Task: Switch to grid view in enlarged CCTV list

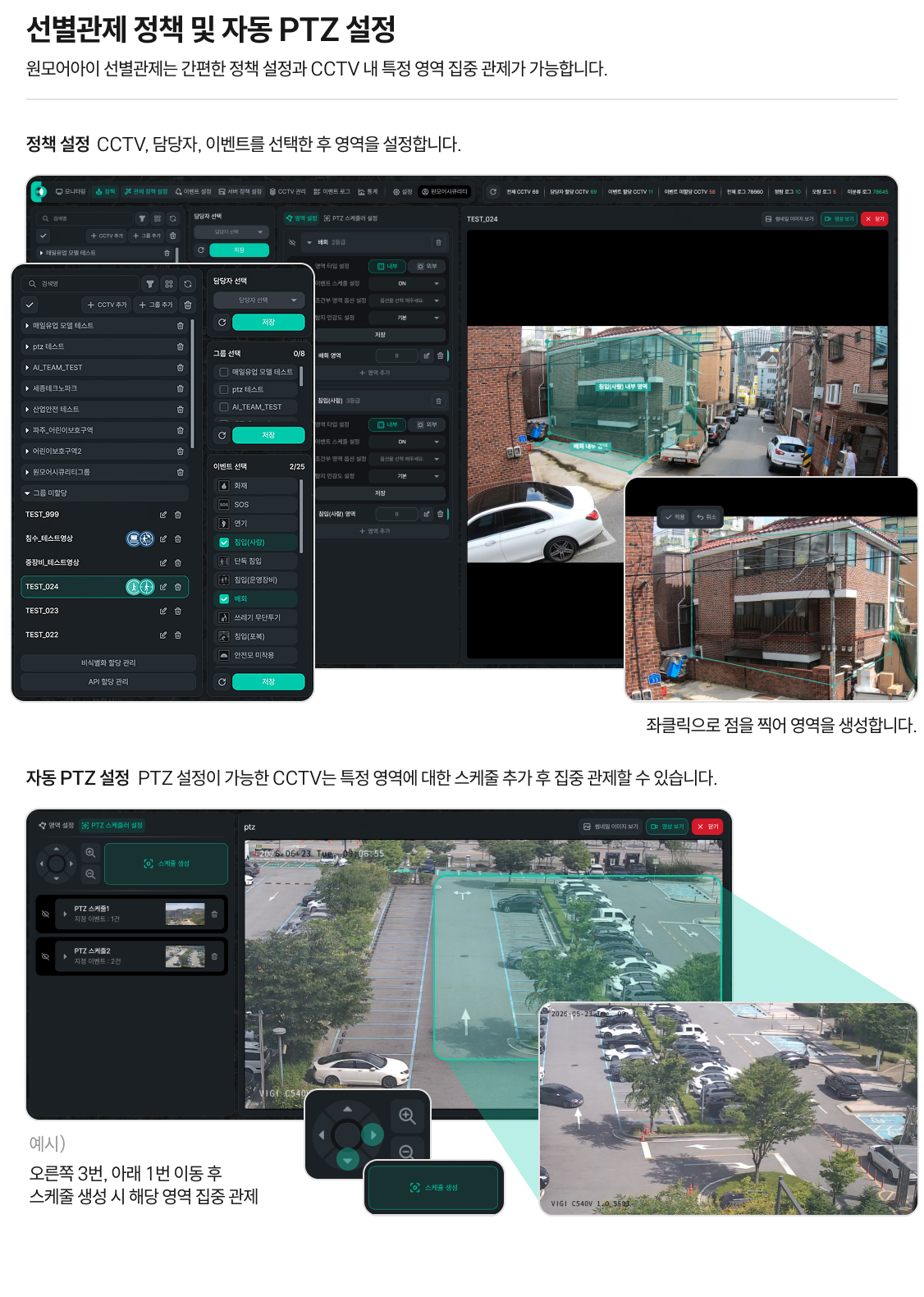Action: [x=169, y=284]
